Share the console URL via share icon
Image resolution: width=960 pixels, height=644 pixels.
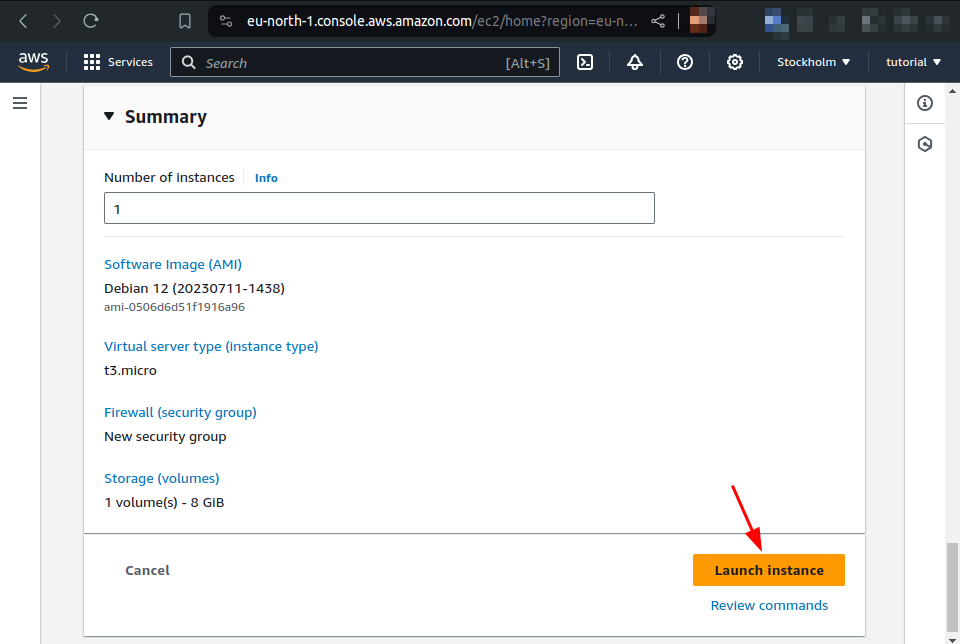click(x=658, y=20)
